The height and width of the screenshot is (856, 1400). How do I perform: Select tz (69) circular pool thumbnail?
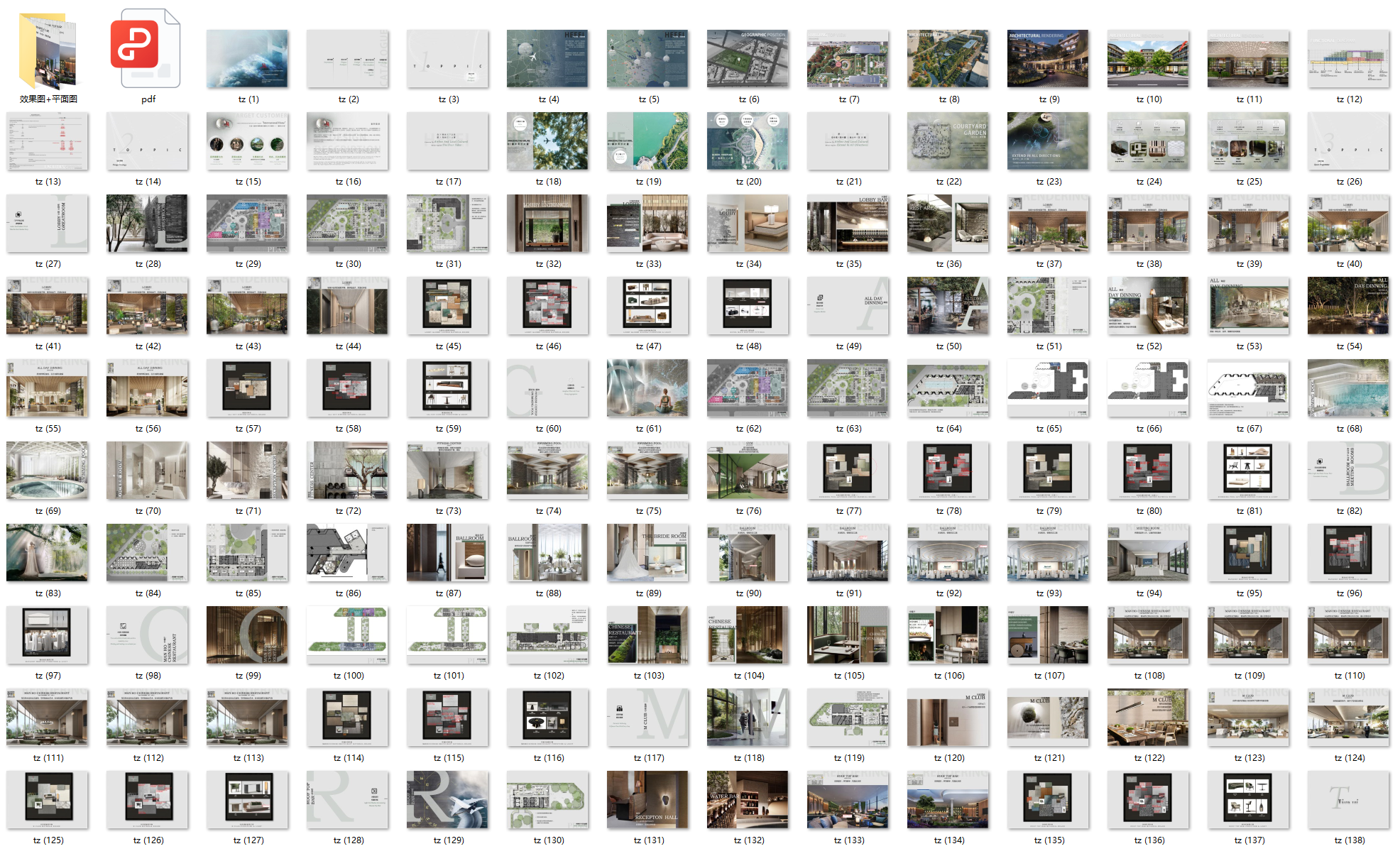coord(48,470)
